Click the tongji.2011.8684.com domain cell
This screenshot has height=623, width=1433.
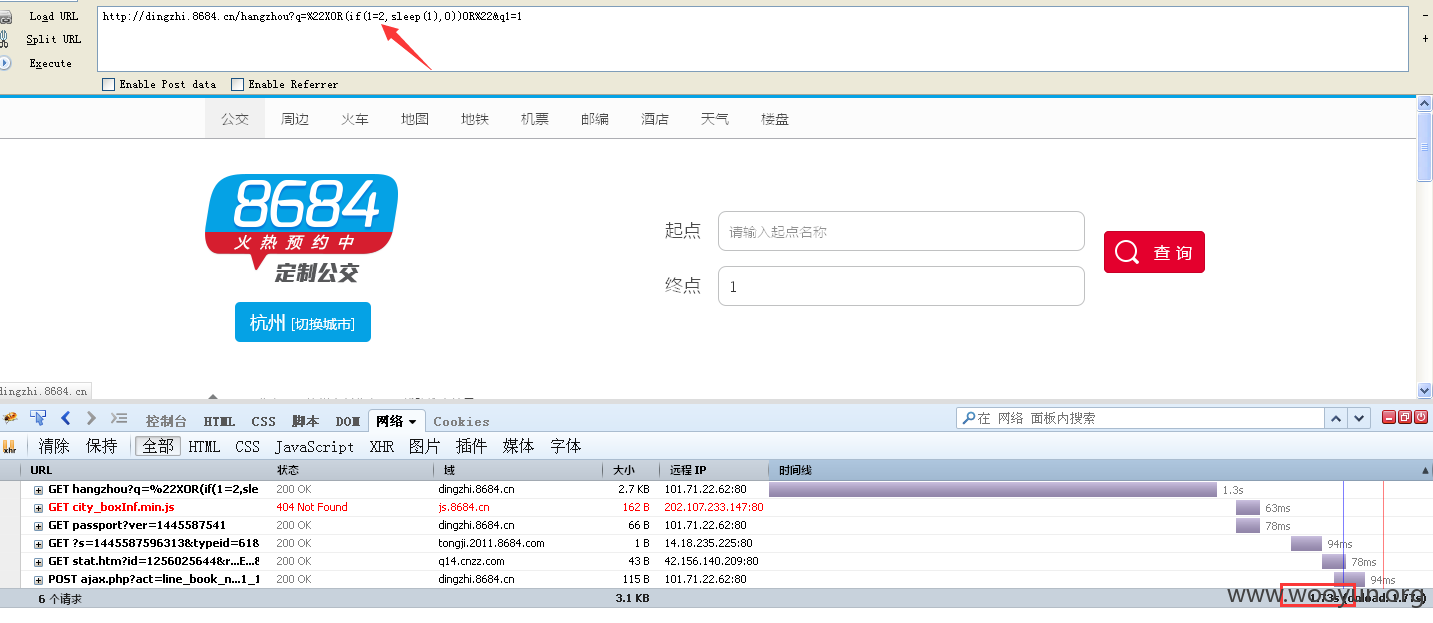pos(491,544)
